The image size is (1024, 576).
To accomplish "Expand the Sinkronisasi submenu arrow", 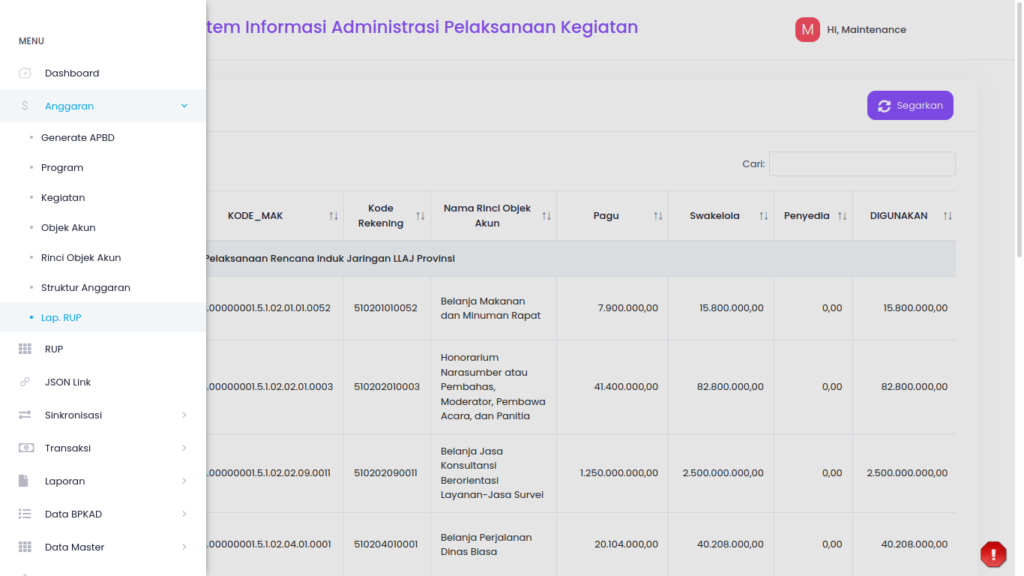I will coord(184,415).
